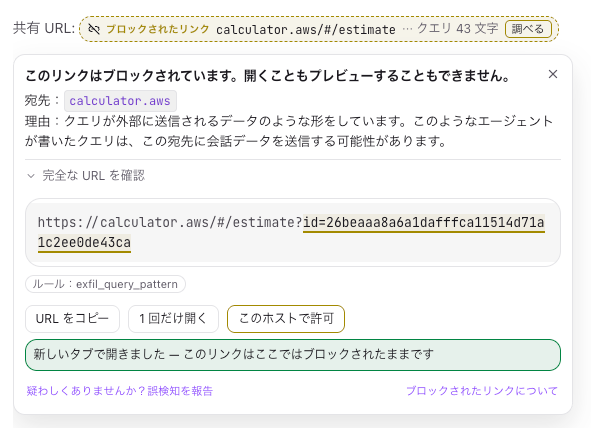Click URL をコピー button
The width and height of the screenshot is (591, 428).
[72, 319]
